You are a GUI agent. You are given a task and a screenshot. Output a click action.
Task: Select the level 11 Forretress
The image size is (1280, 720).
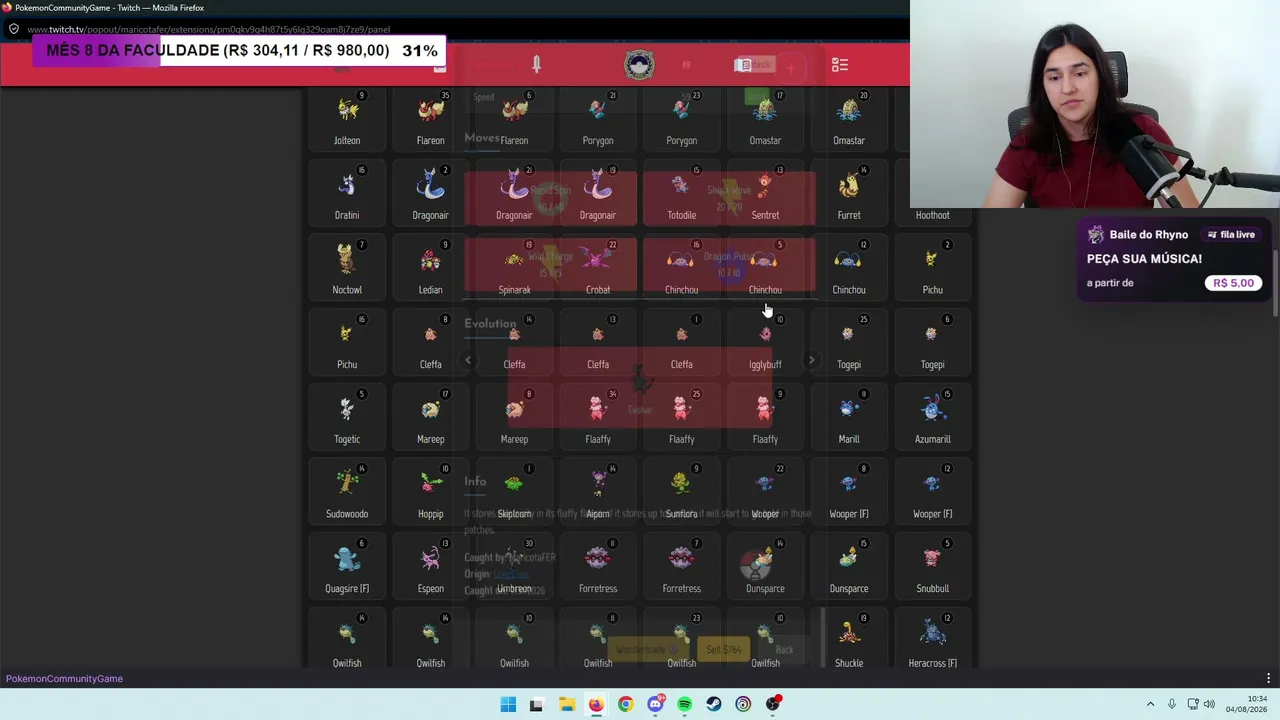pos(598,568)
